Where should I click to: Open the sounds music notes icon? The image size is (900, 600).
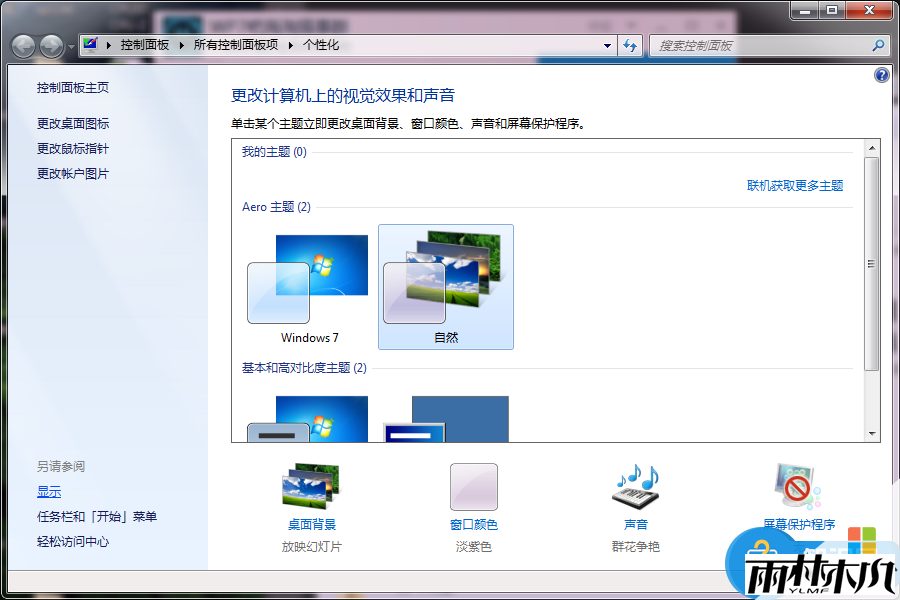coord(636,487)
